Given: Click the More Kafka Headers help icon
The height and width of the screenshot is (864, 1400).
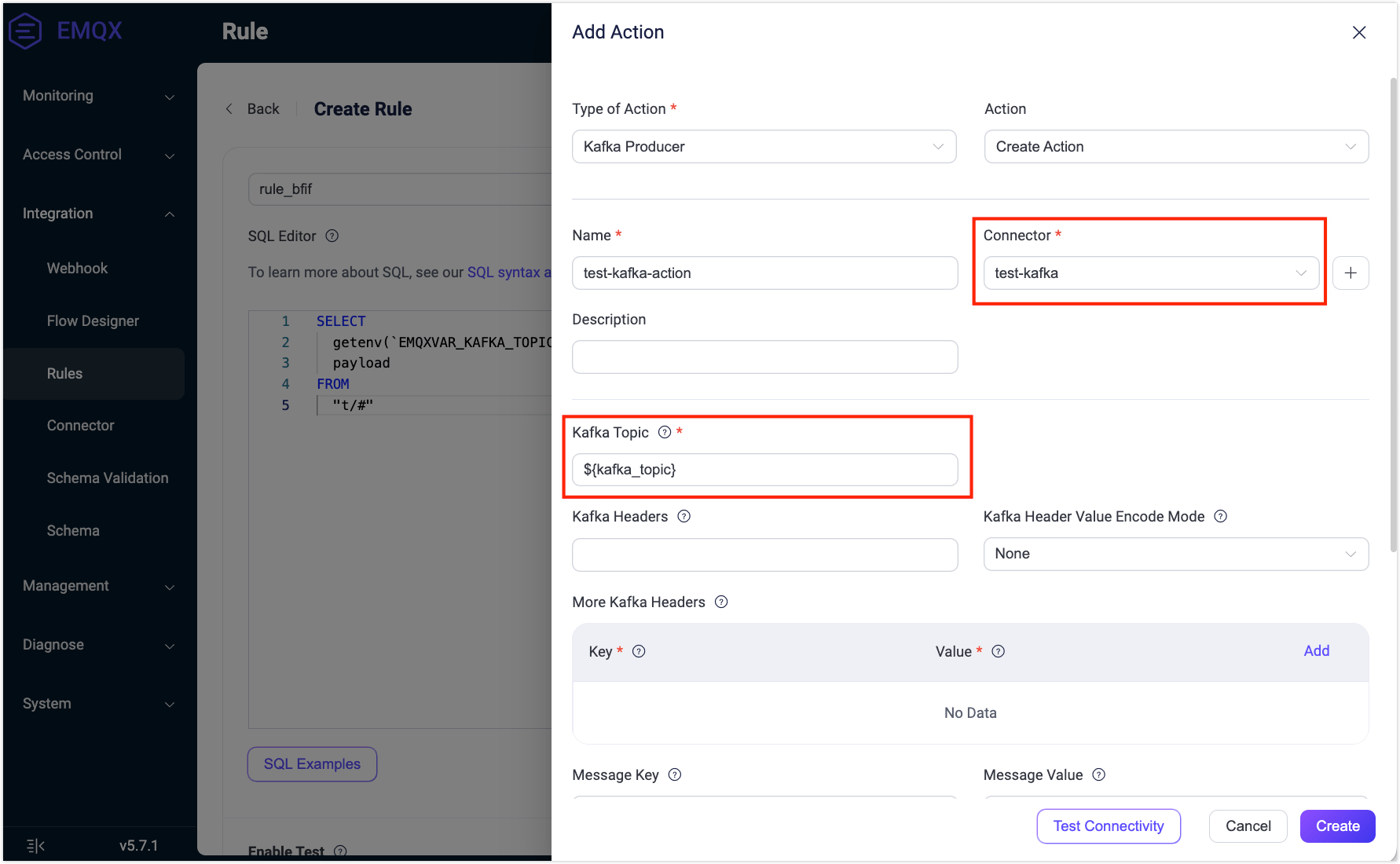Looking at the screenshot, I should [721, 602].
